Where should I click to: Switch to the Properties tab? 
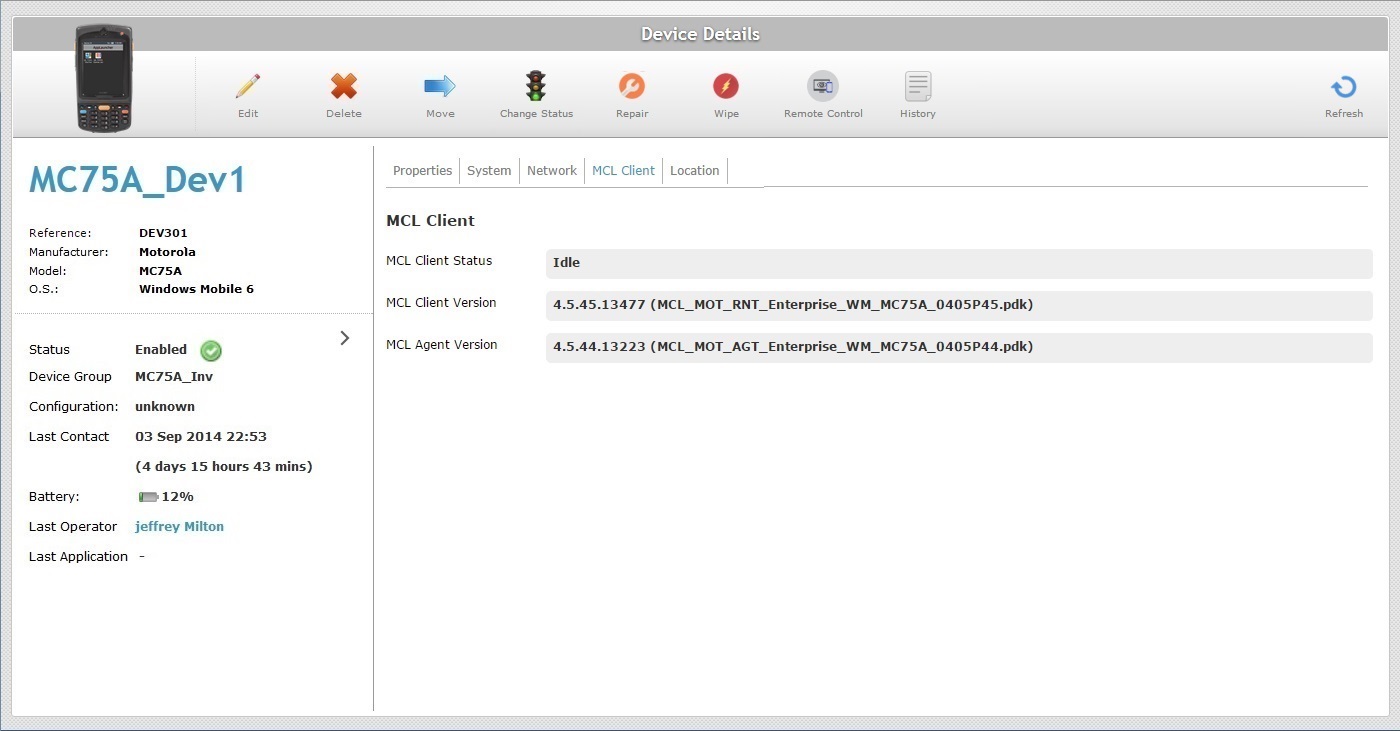click(422, 171)
